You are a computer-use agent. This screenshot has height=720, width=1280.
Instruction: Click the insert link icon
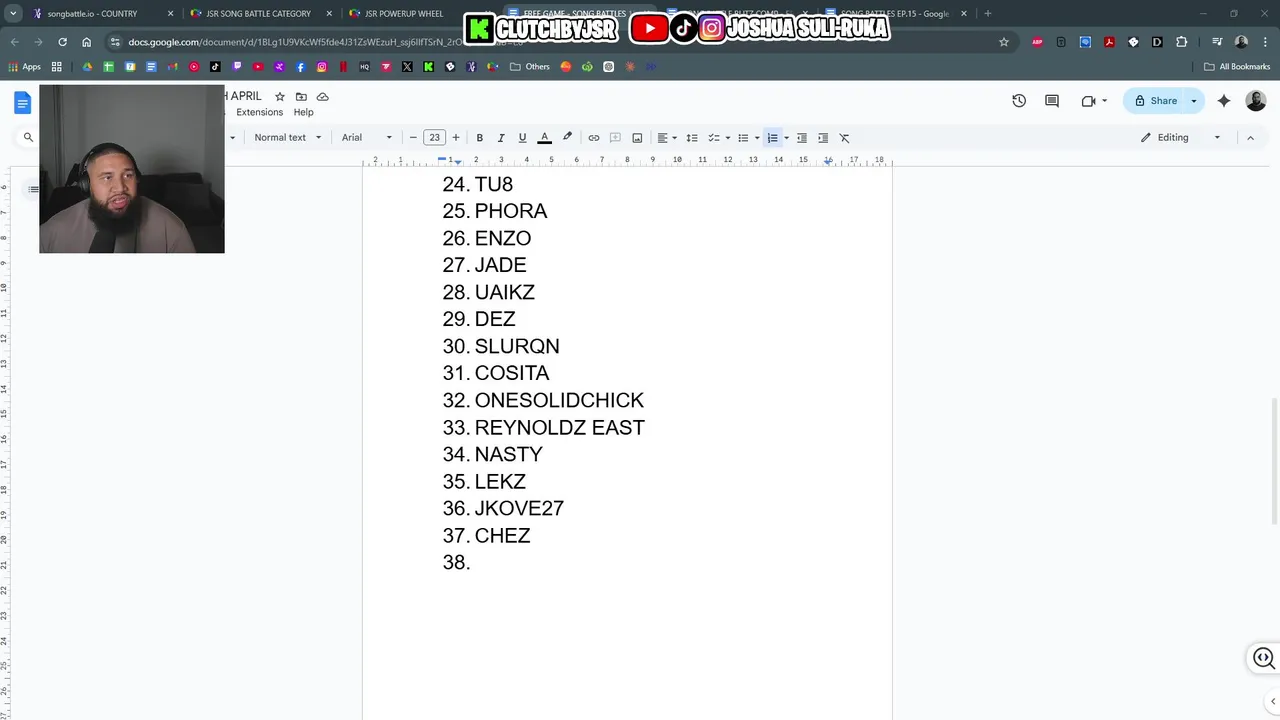594,138
